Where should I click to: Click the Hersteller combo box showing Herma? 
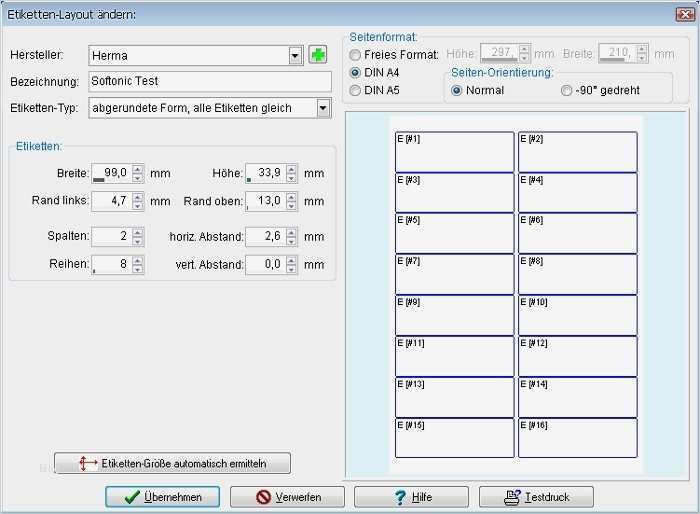pyautogui.click(x=196, y=56)
